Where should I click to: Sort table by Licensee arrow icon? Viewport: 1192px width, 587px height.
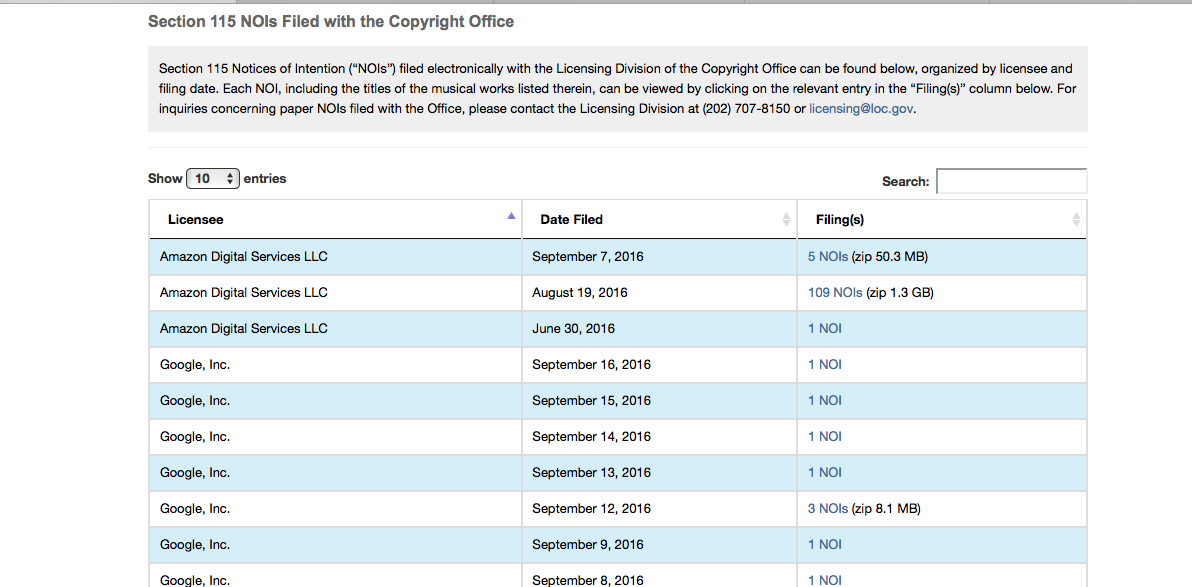coord(511,216)
